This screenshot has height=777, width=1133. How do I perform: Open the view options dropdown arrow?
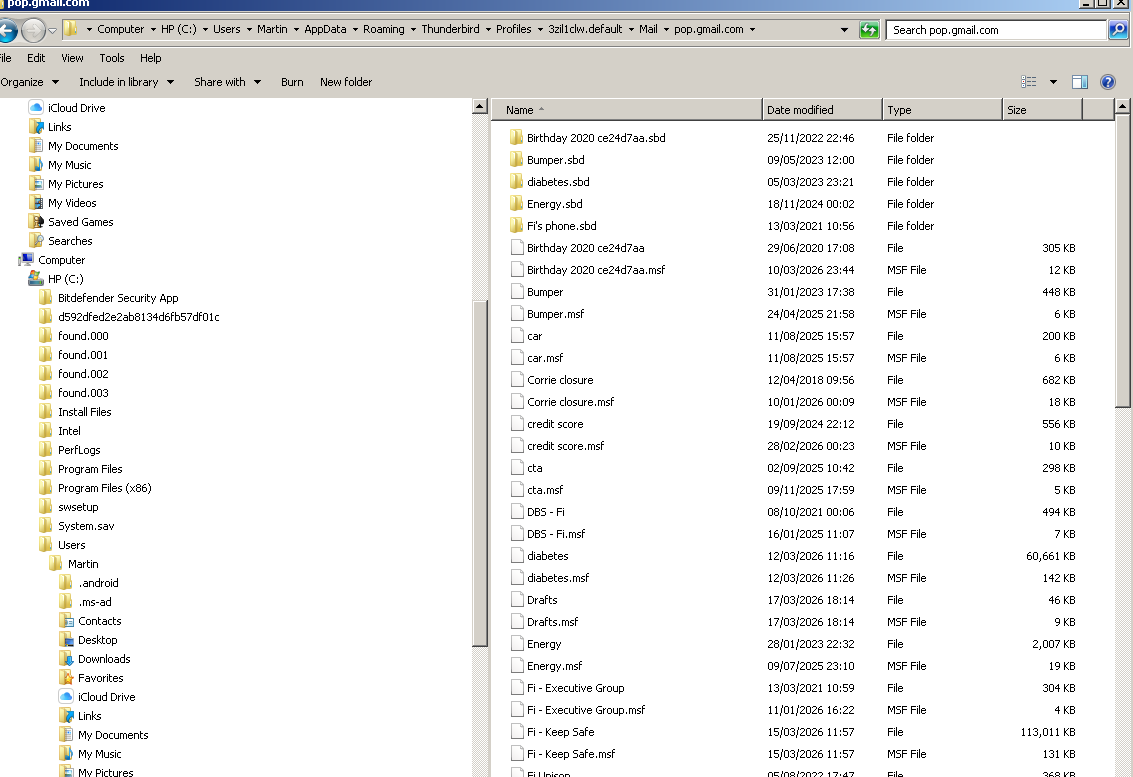[1053, 82]
